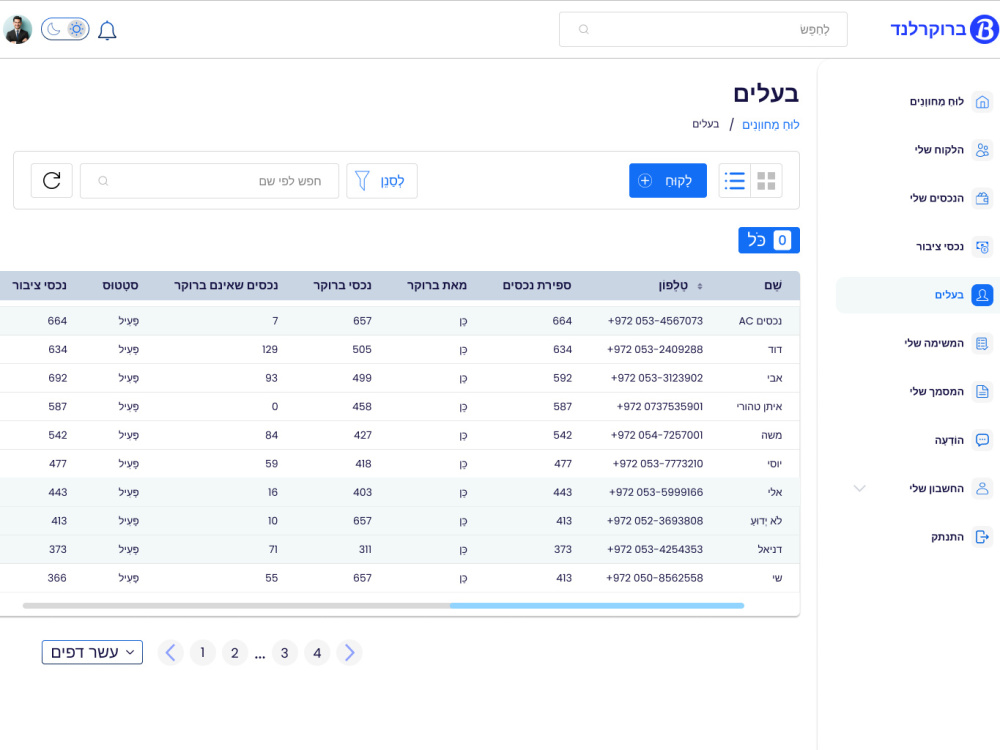Screen dimensions: 1000x750
Task: Click the home icon beside לוח מחוונים
Action: click(982, 102)
